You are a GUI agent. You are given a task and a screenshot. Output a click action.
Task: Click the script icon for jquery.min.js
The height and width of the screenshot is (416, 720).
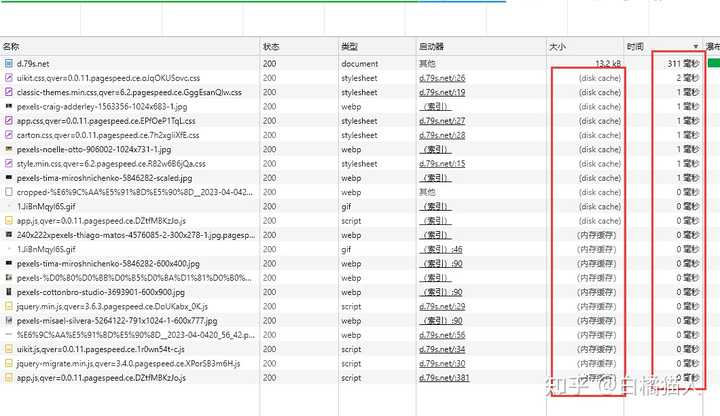(9, 306)
